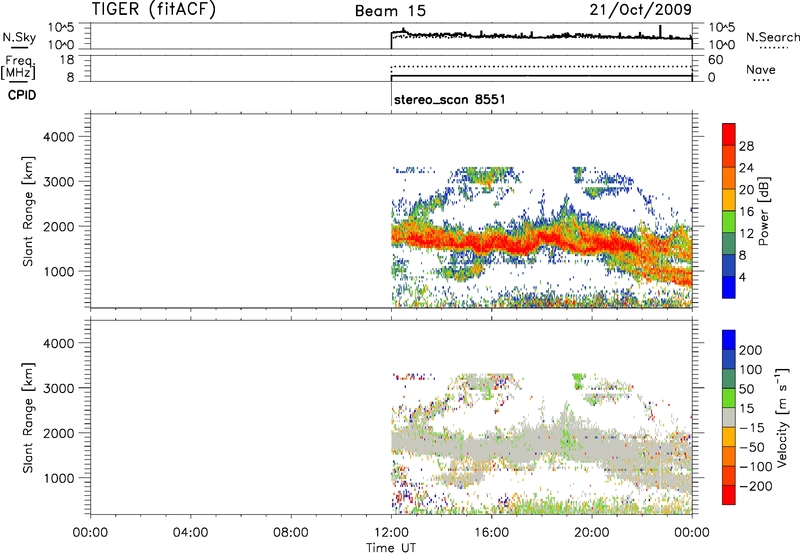Click the 'Beam 15' label
The width and height of the screenshot is (800, 554).
tap(390, 11)
